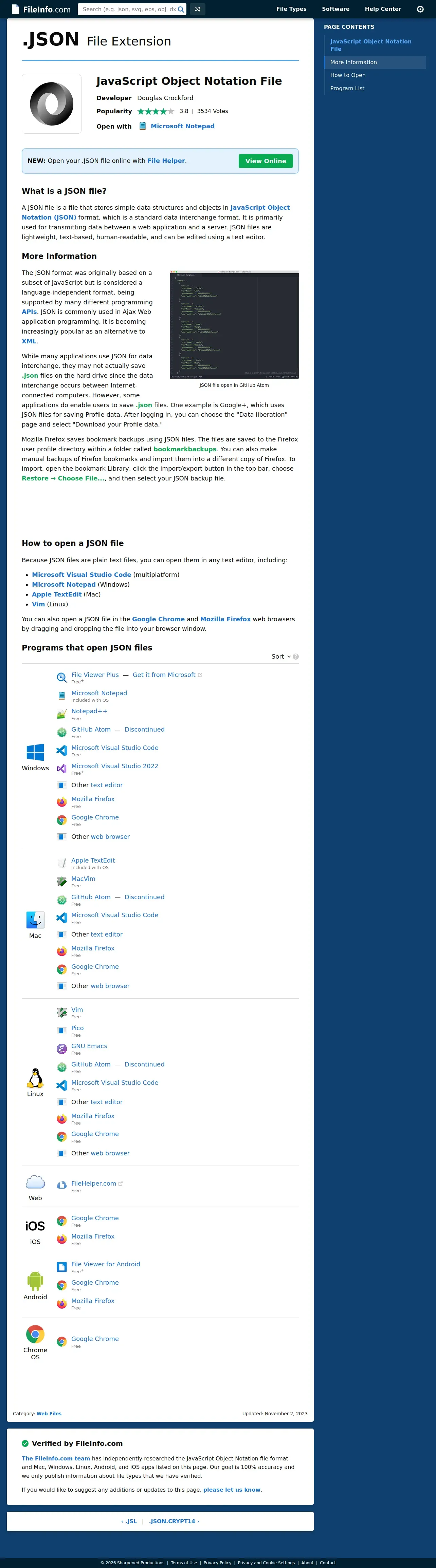The image size is (436, 1568).
Task: Select JavaScript Object Notation File in page contents
Action: pos(375,45)
